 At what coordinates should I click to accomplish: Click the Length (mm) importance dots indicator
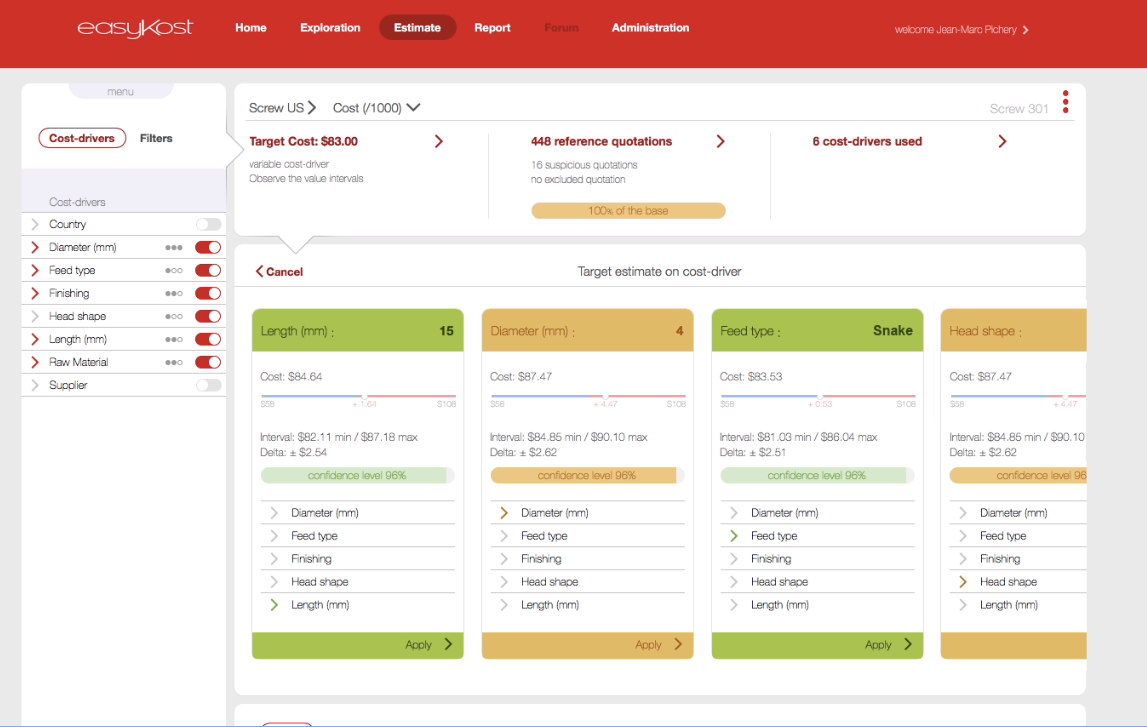(x=173, y=339)
